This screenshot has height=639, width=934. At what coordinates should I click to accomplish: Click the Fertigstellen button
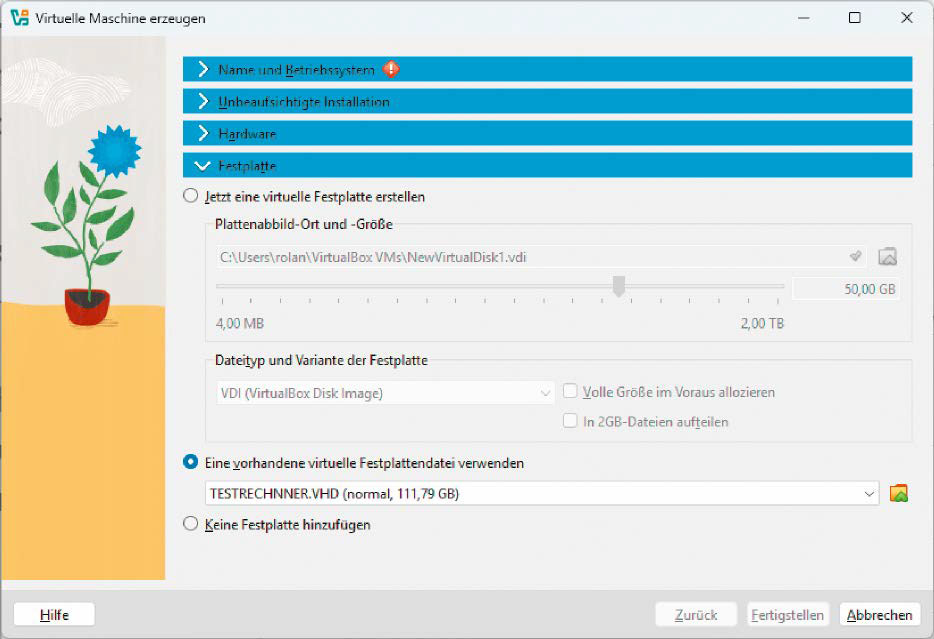(x=787, y=614)
